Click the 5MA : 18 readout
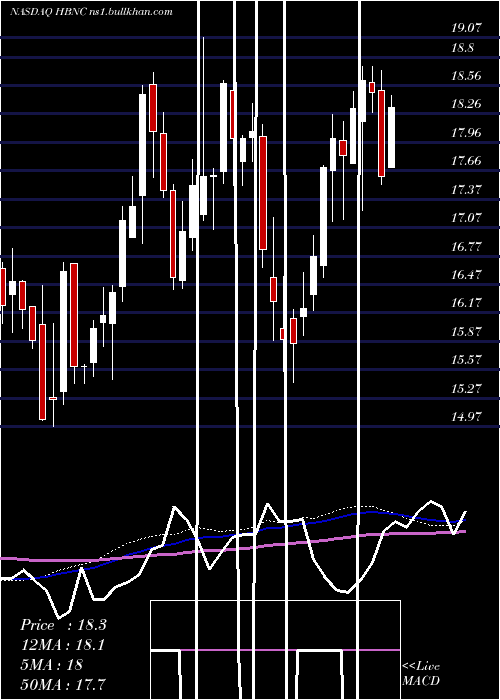The height and width of the screenshot is (700, 500). tap(52, 664)
